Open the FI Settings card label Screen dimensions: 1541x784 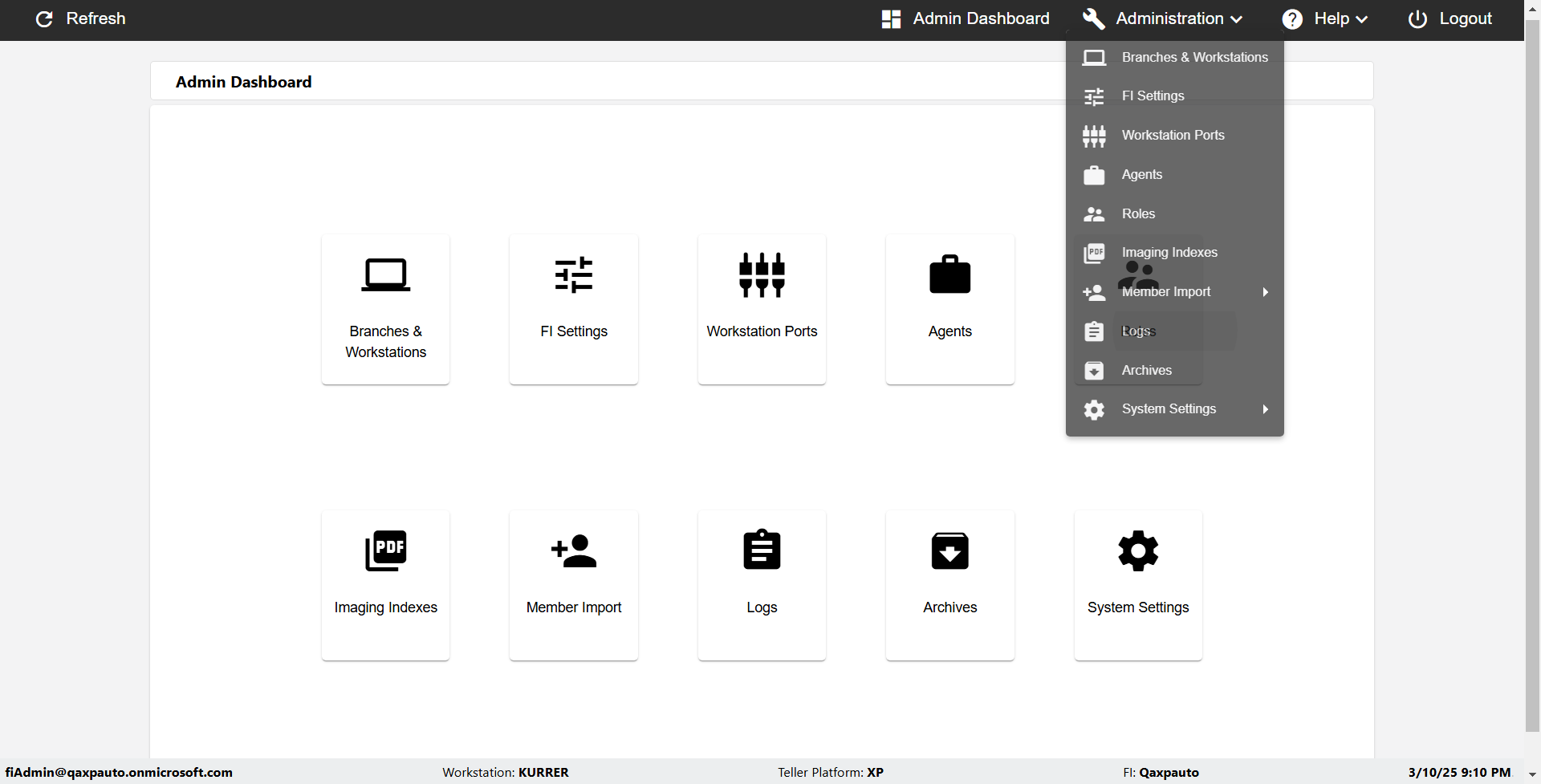[x=574, y=331]
